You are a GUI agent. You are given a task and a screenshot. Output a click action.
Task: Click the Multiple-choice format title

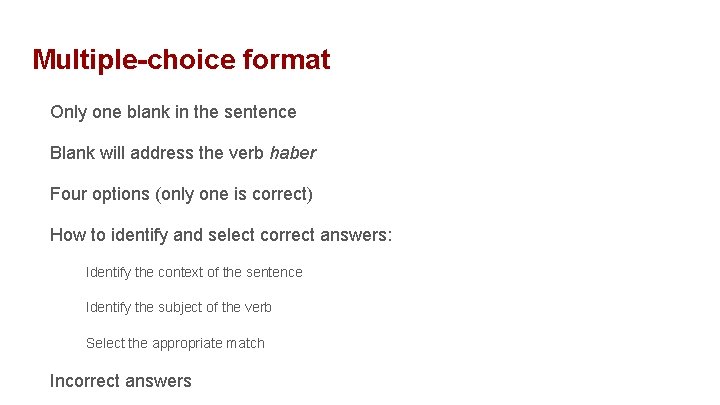coord(181,60)
